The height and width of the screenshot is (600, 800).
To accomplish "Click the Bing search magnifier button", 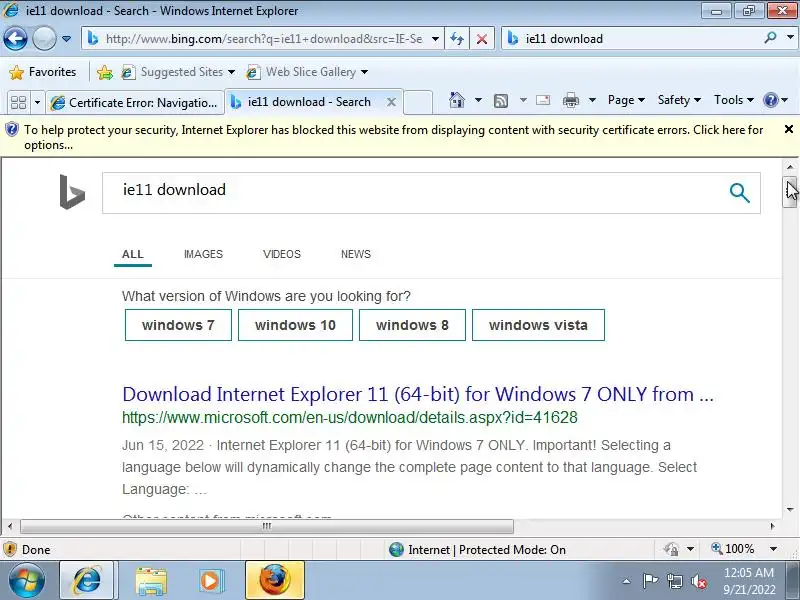I will click(x=739, y=193).
